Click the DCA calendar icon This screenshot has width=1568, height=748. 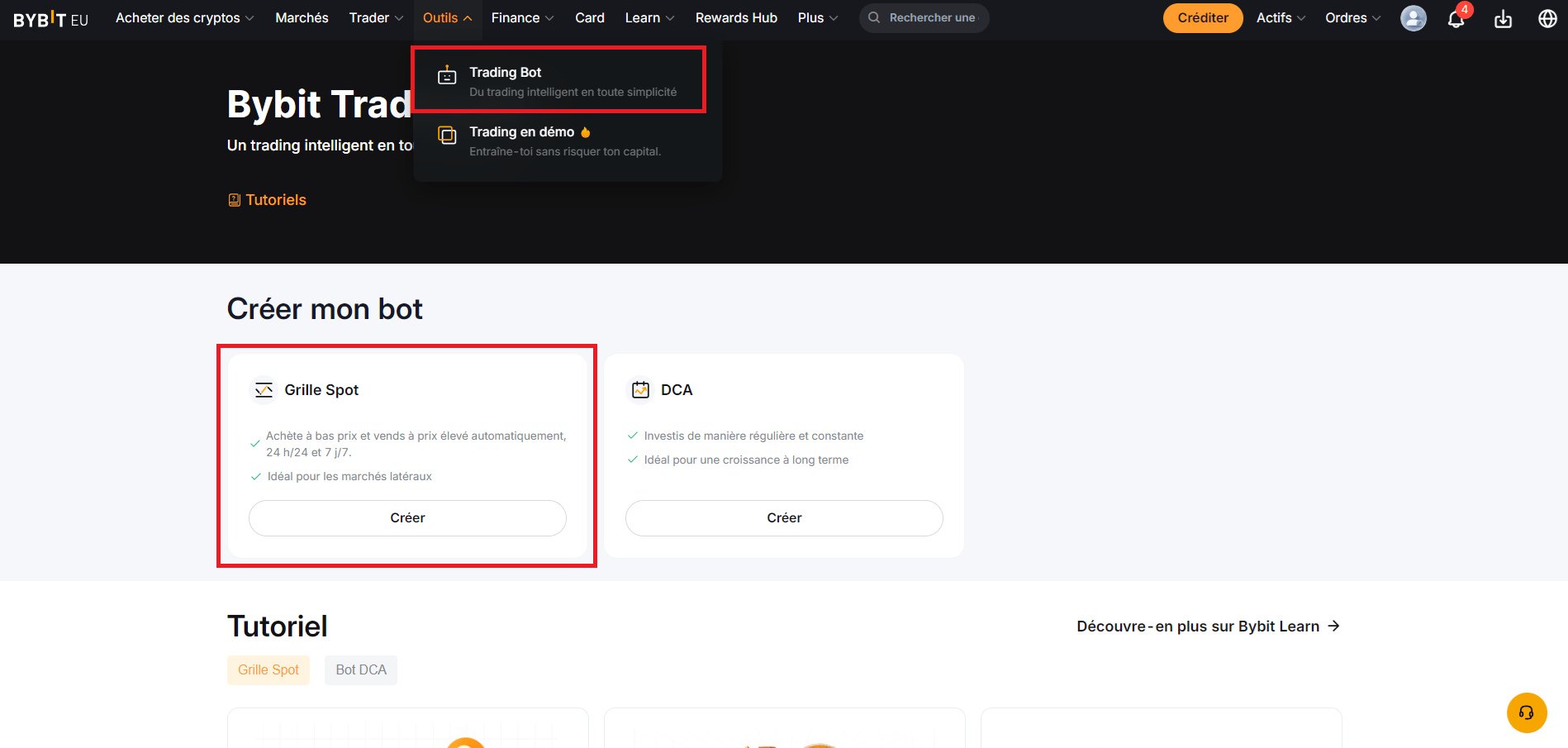pos(639,389)
